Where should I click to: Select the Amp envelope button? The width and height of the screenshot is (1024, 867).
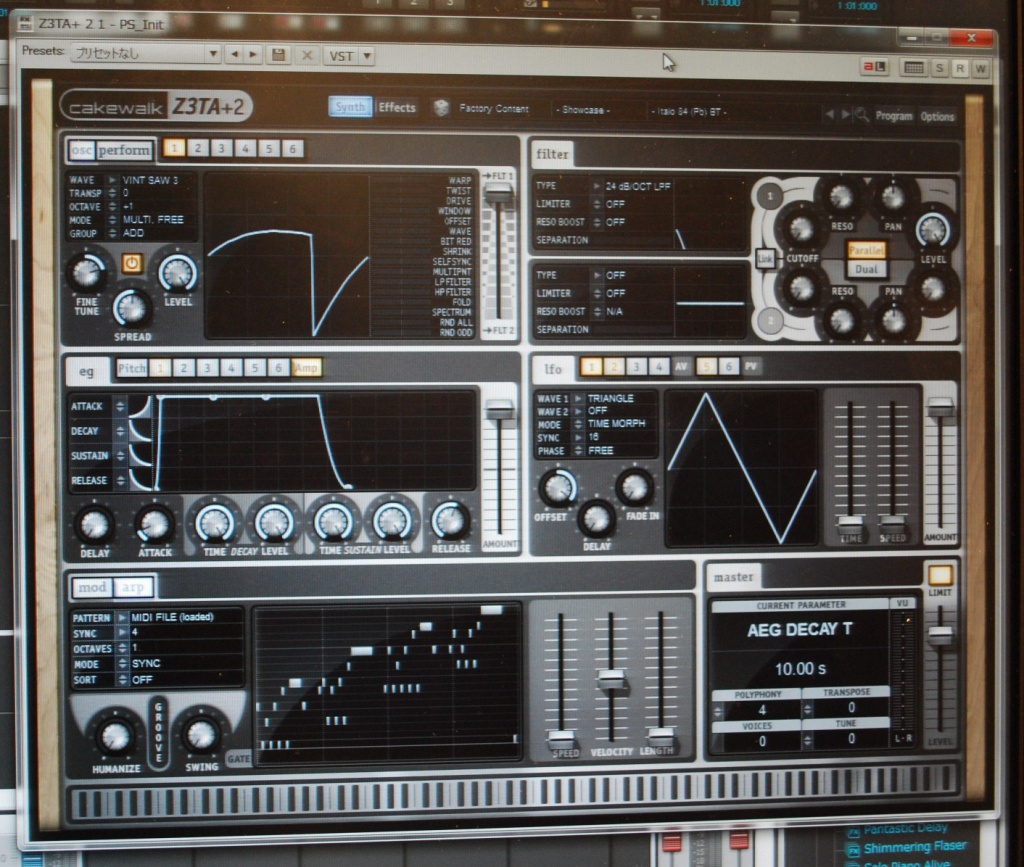pyautogui.click(x=306, y=368)
